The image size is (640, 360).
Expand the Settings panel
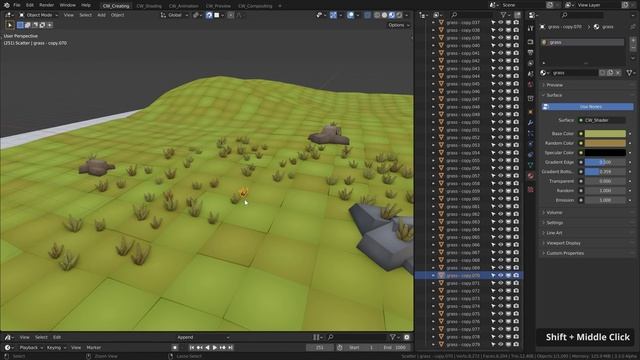pos(555,223)
